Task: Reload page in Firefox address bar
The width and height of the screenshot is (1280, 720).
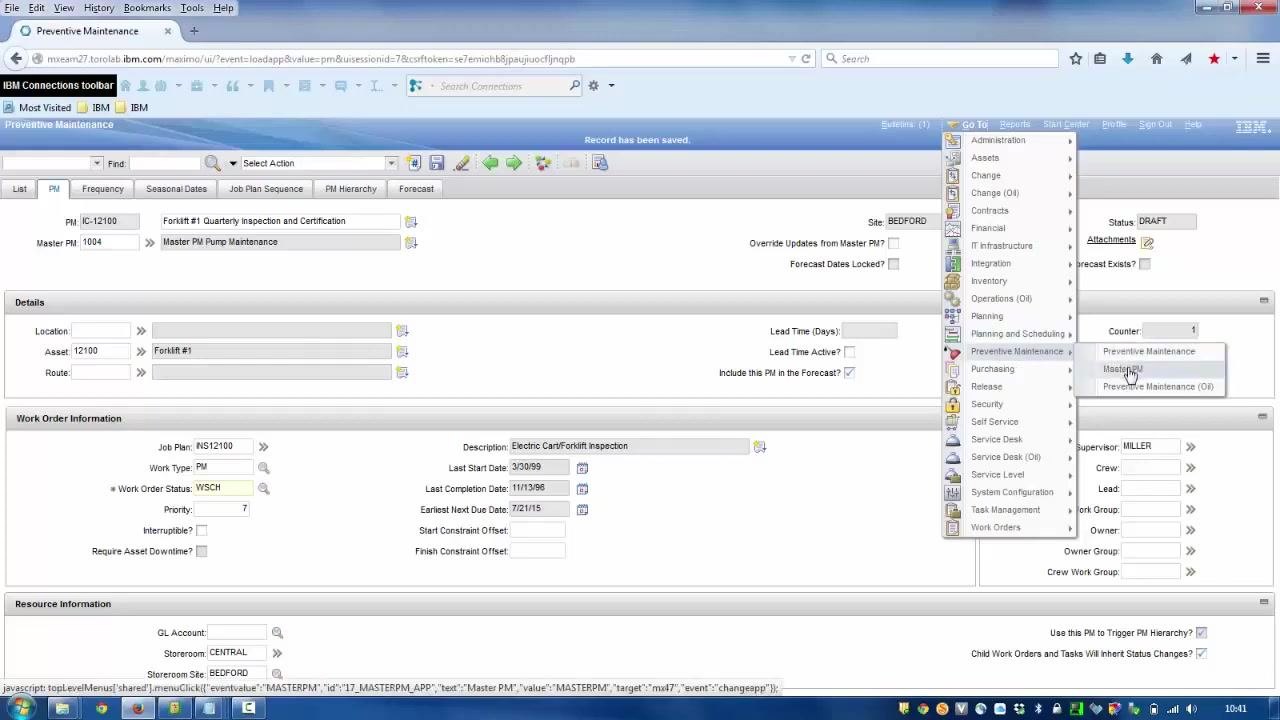Action: (x=806, y=59)
